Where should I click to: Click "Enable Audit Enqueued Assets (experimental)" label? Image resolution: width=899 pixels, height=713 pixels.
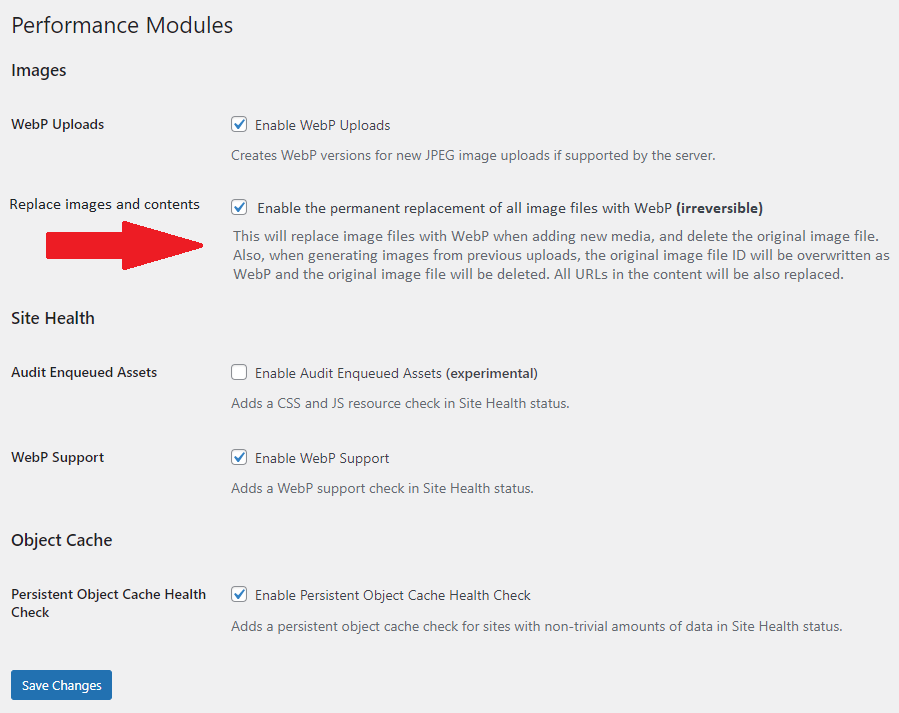coord(397,372)
